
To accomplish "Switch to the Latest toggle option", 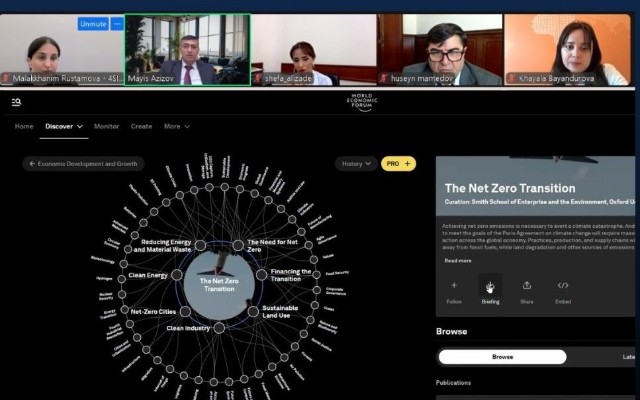I will click(x=629, y=357).
